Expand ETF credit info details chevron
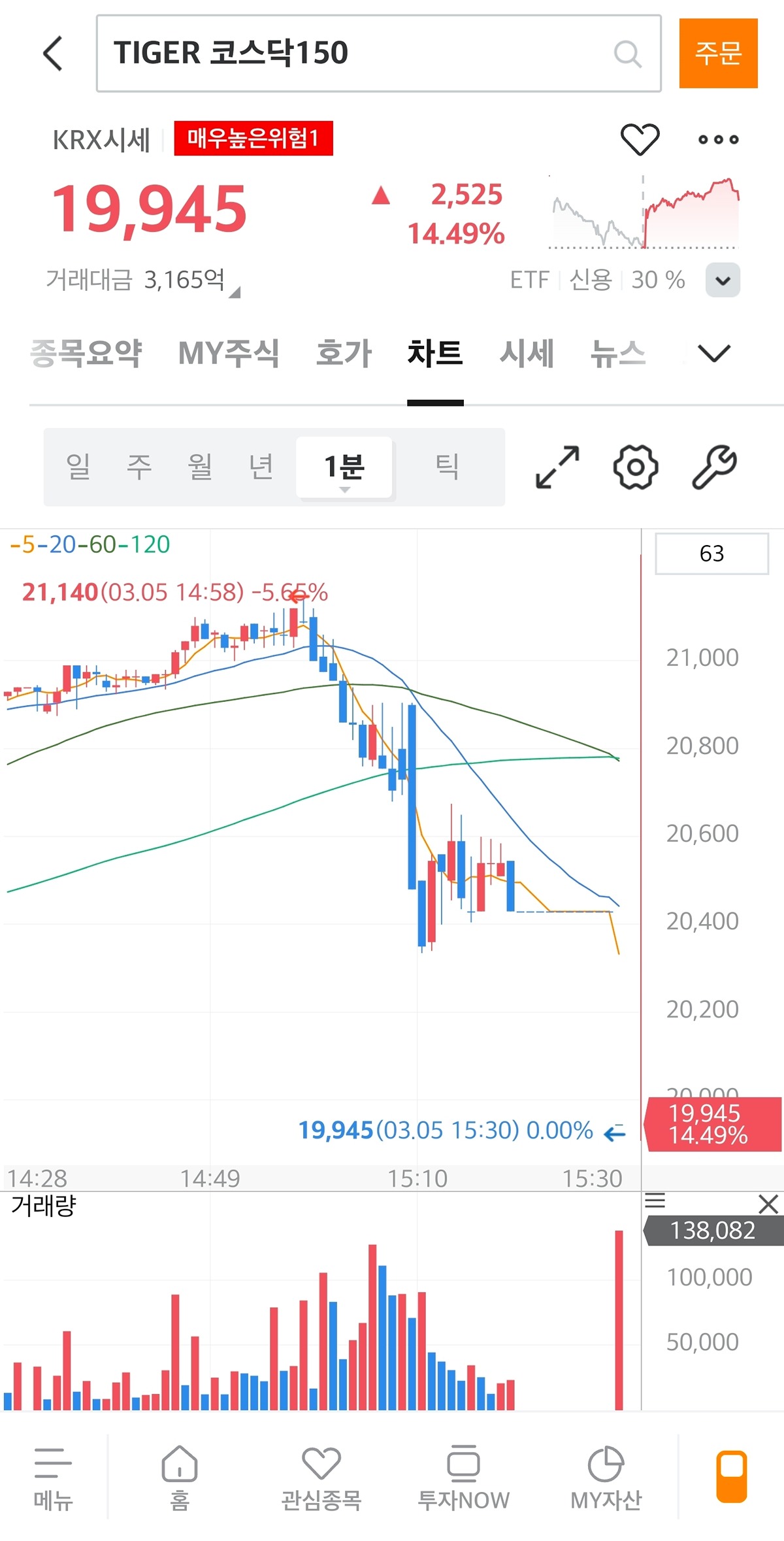784x1541 pixels. pyautogui.click(x=723, y=280)
